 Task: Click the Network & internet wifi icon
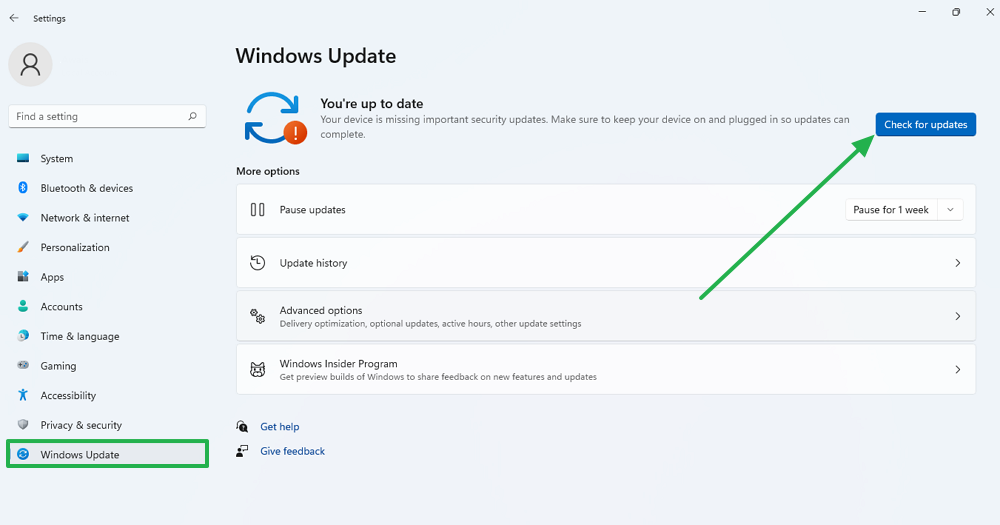[x=23, y=218]
